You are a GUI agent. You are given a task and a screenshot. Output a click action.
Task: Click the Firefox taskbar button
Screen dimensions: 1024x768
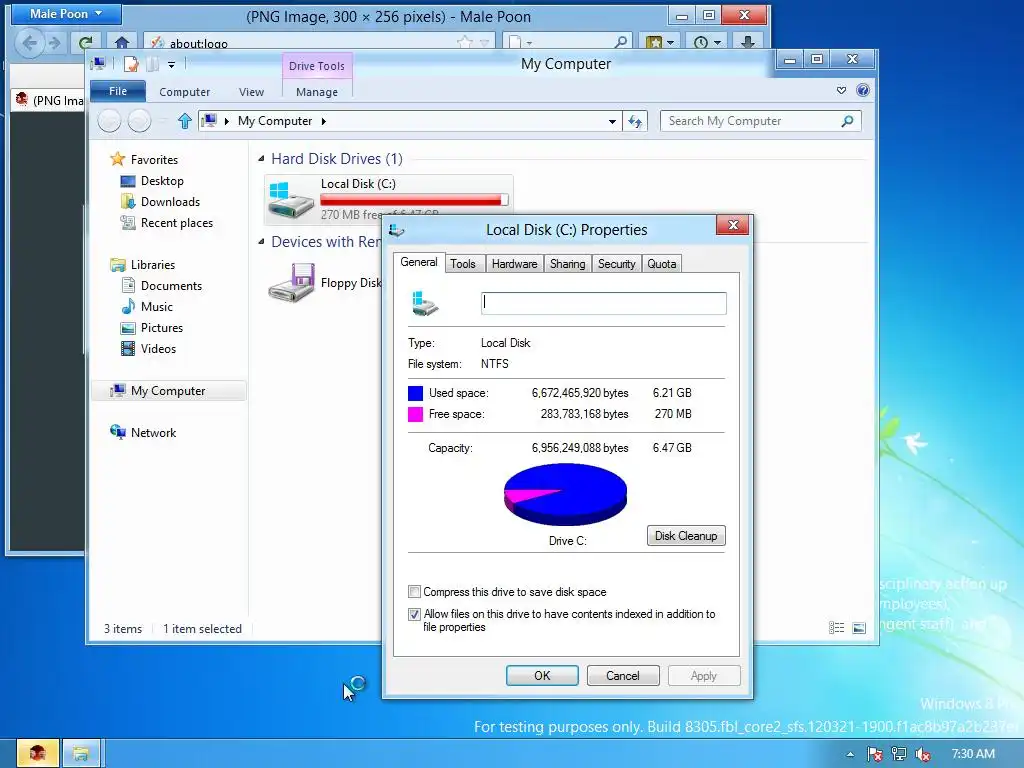click(x=38, y=753)
